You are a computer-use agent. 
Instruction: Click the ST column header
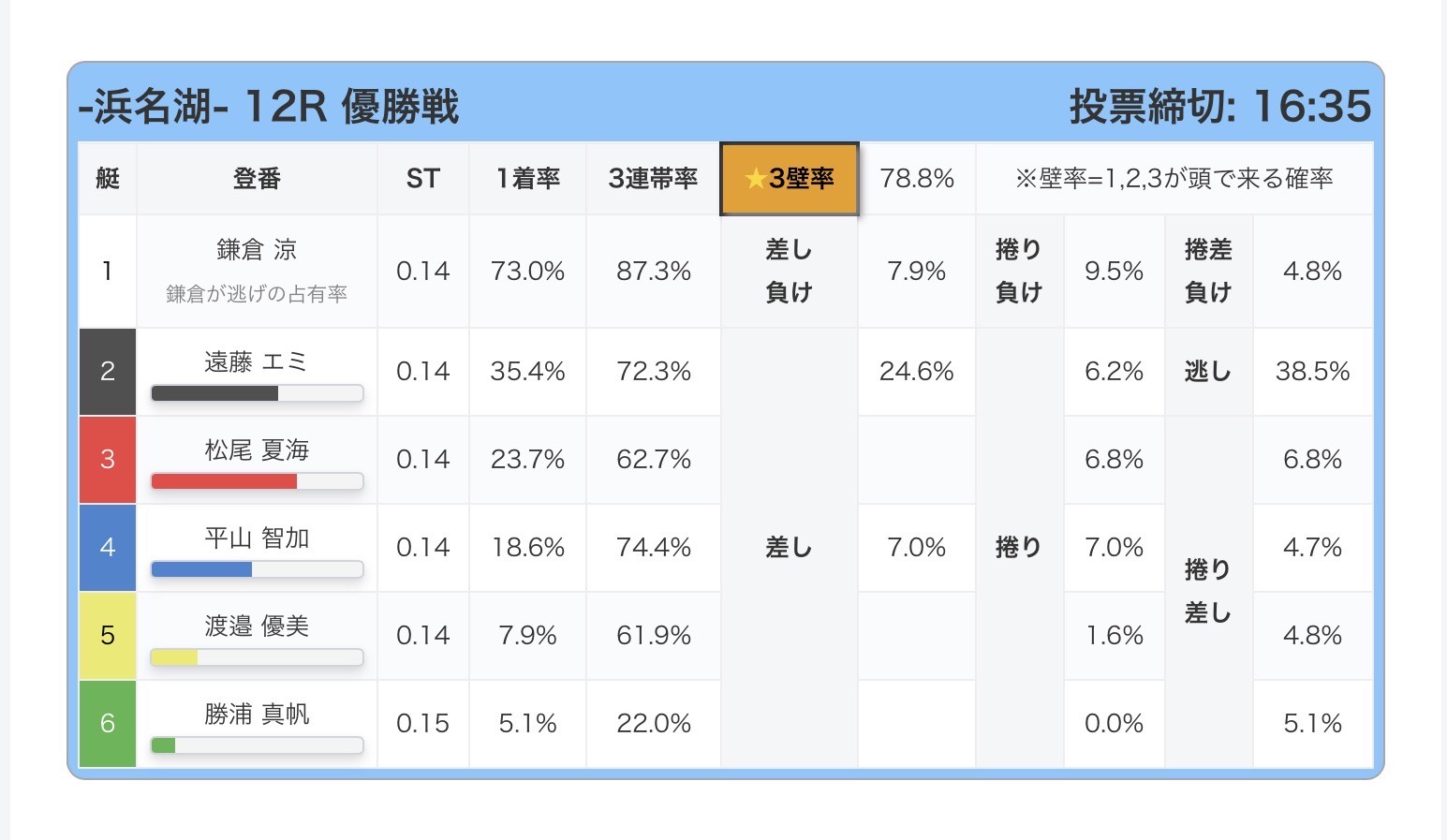click(x=422, y=178)
